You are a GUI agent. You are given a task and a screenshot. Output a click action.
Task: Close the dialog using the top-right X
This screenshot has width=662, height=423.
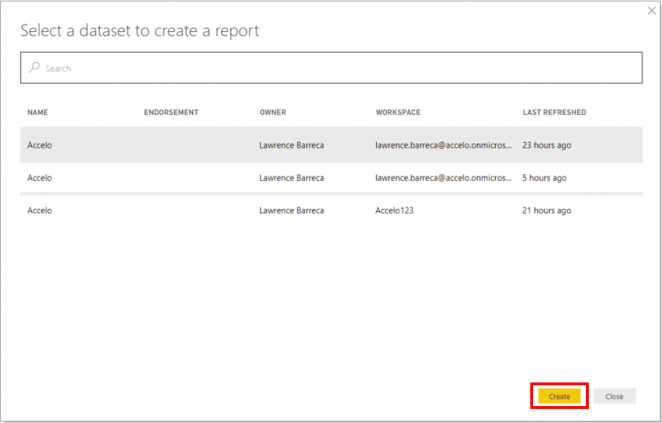pyautogui.click(x=651, y=11)
